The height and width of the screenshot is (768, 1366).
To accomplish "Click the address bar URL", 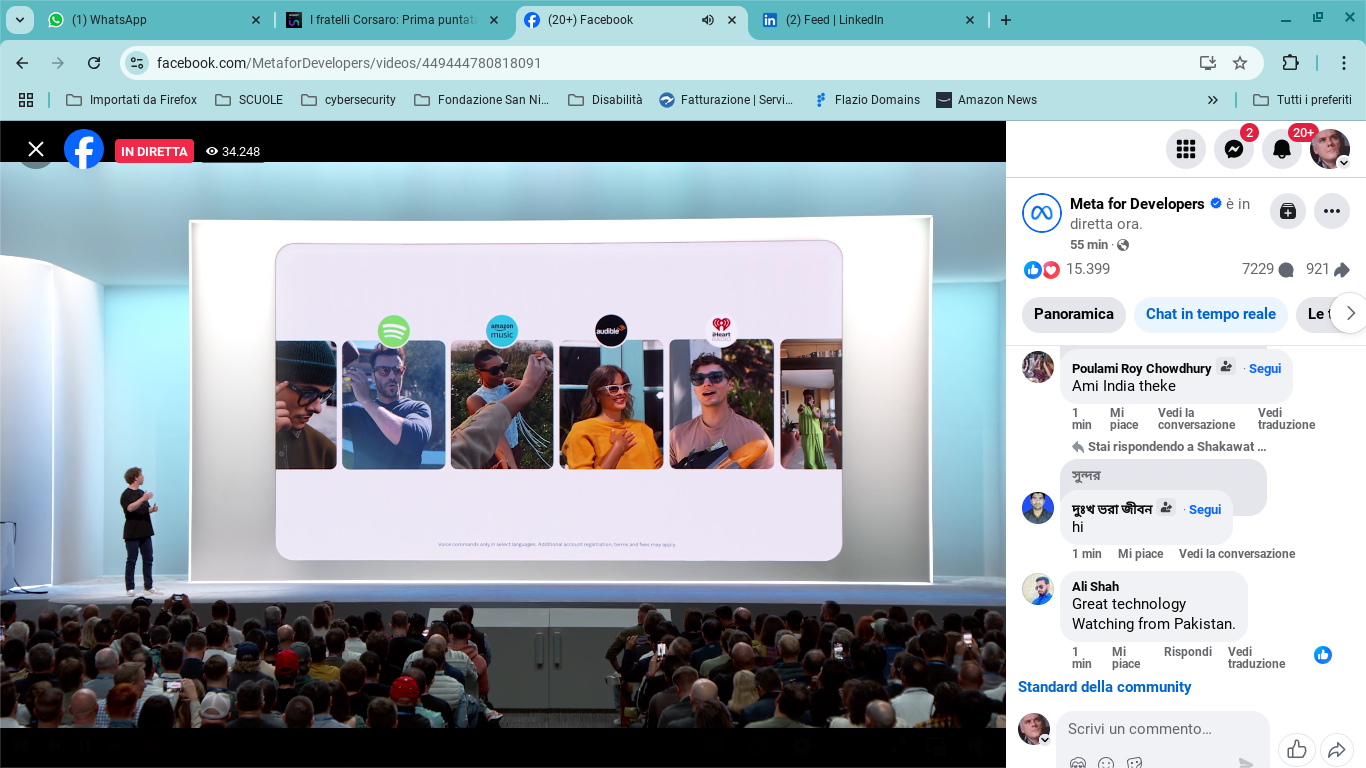I will pos(349,63).
